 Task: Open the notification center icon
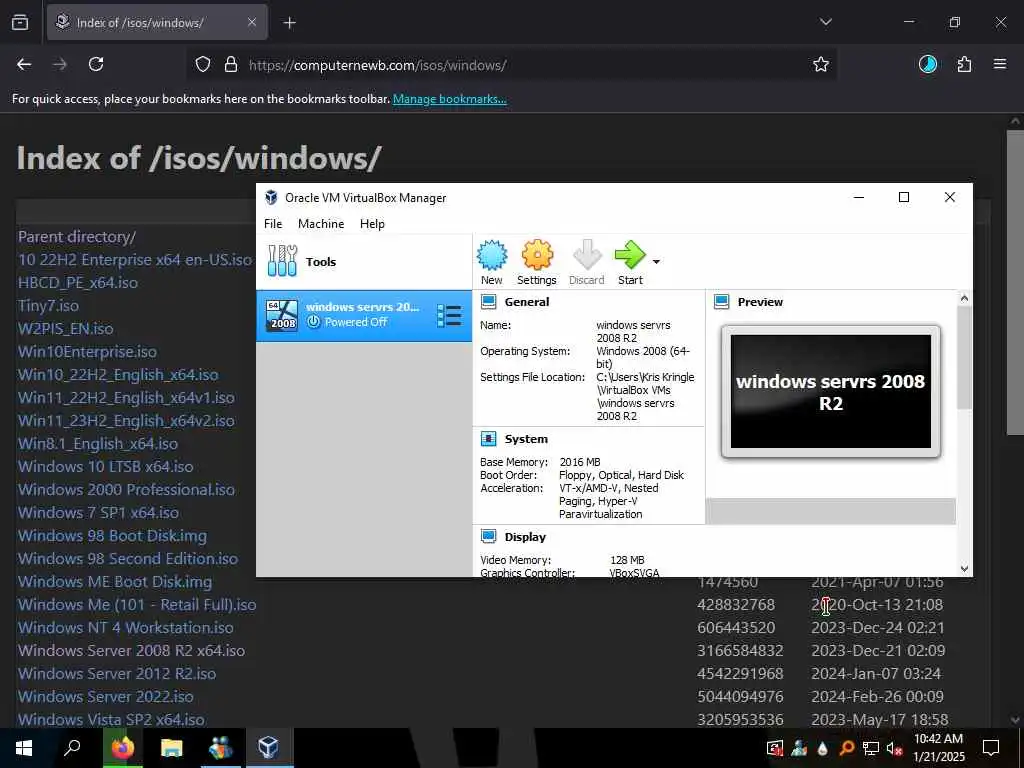991,748
